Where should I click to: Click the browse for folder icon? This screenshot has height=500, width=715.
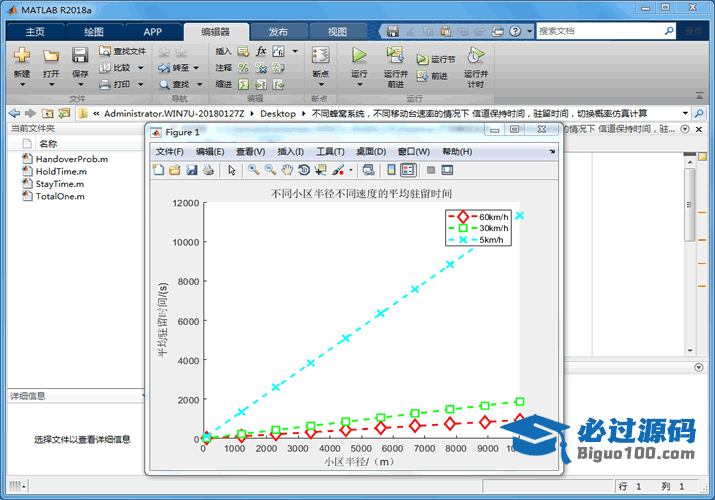(64, 113)
